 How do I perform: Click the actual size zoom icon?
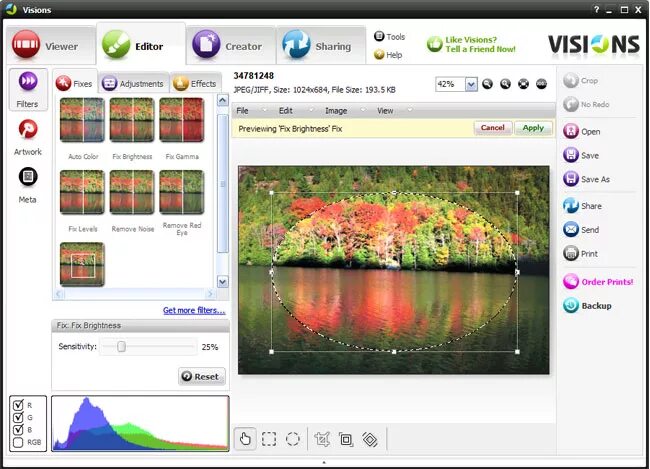[541, 84]
